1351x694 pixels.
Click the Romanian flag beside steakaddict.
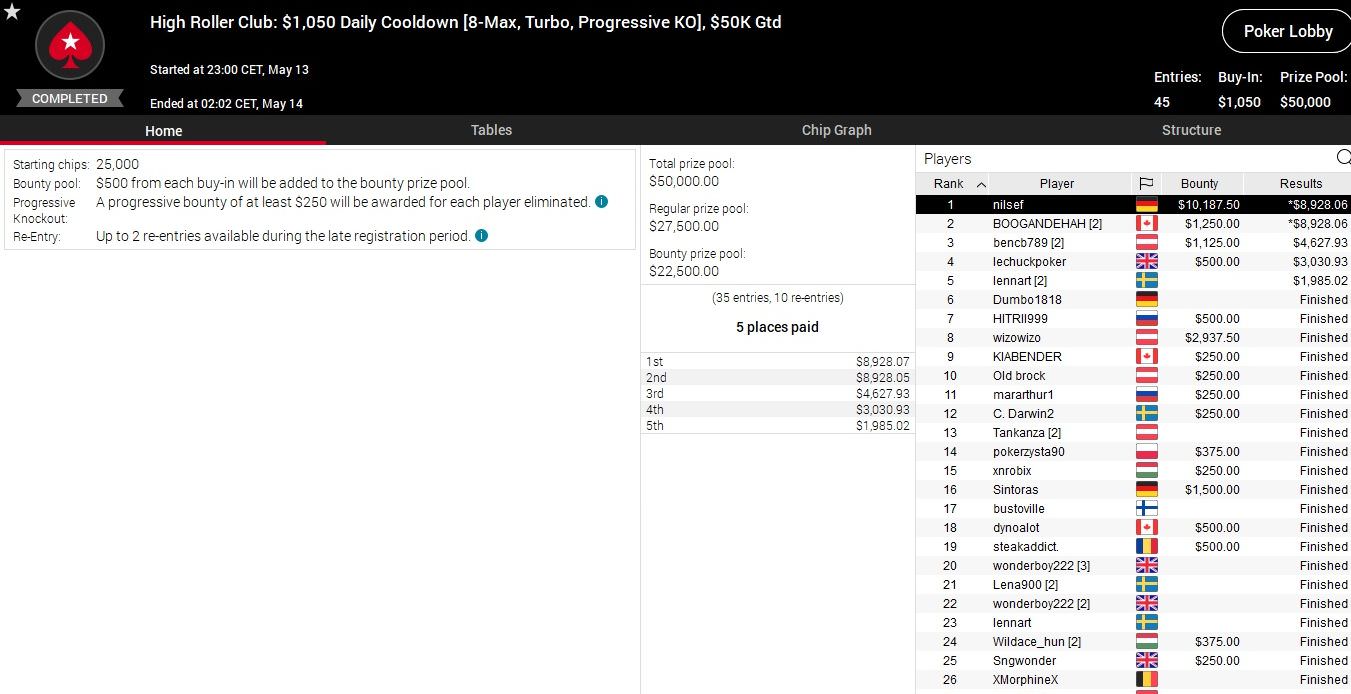pos(1146,547)
